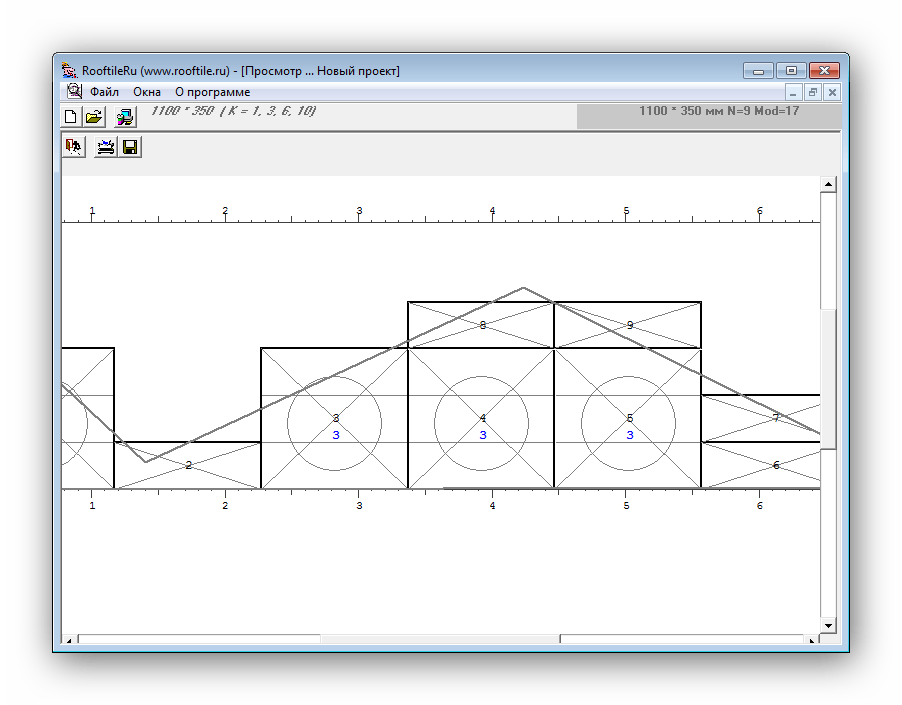The width and height of the screenshot is (902, 705).
Task: Select sheet number 8 in the drawing
Action: coord(482,325)
